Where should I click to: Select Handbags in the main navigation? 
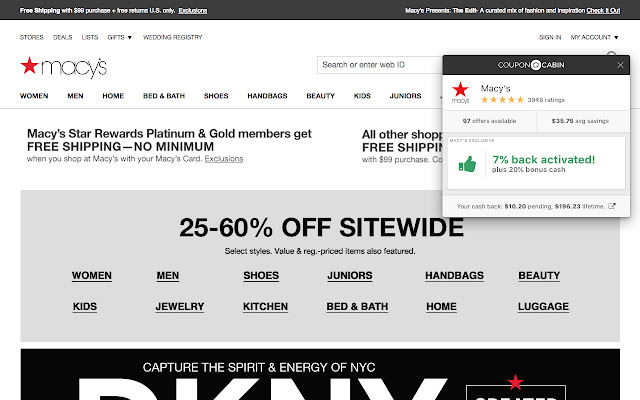pyautogui.click(x=269, y=96)
